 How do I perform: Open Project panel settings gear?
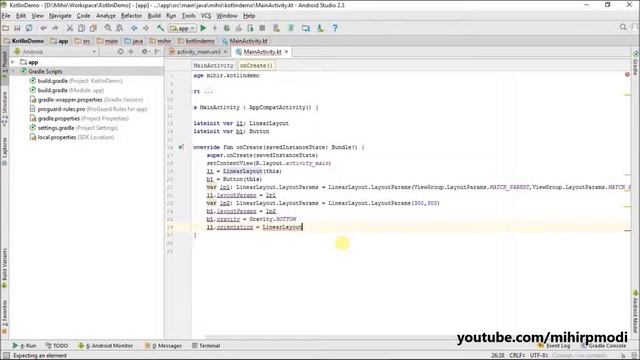tap(144, 52)
